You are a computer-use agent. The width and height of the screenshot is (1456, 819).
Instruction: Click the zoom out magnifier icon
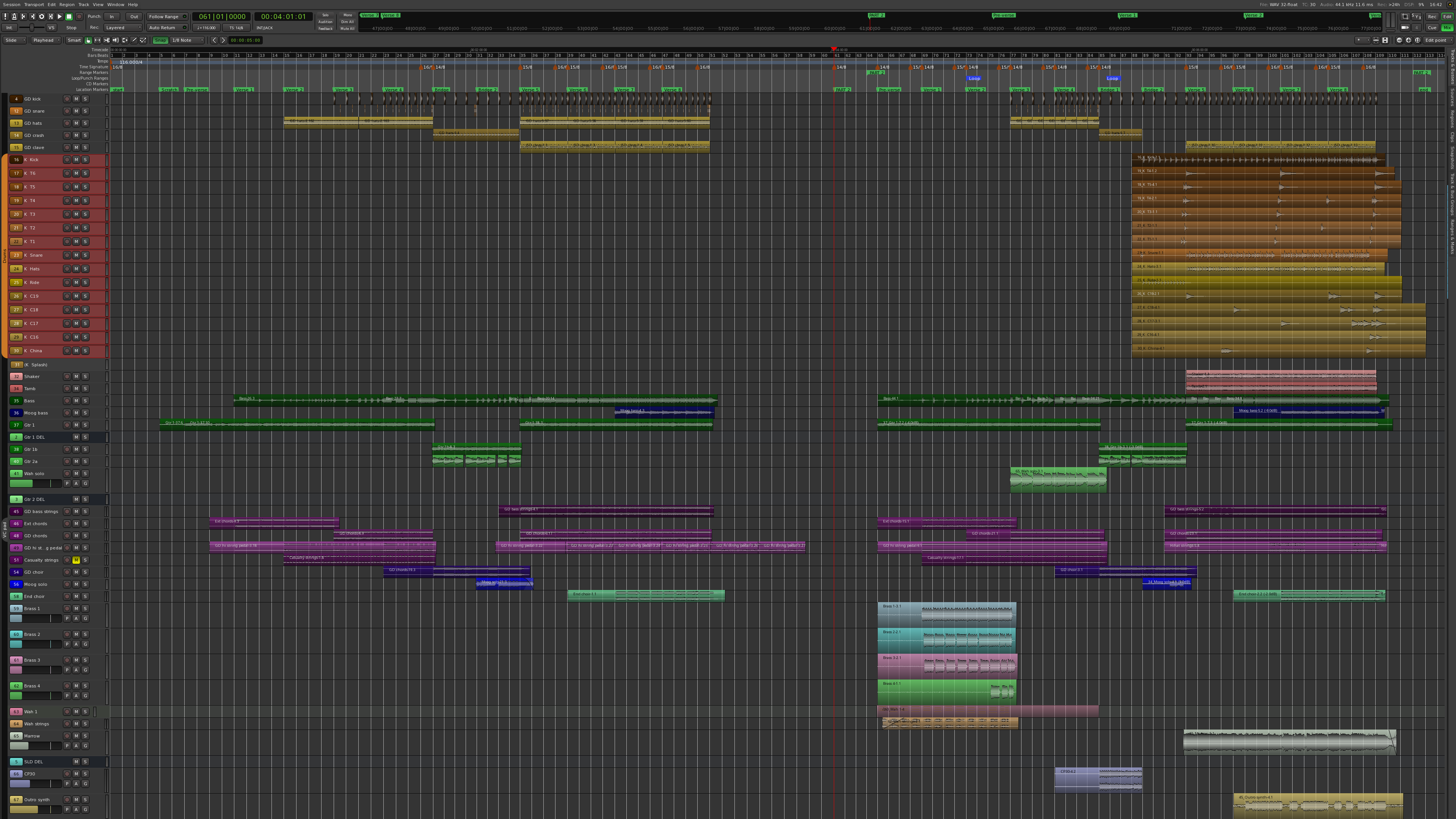tap(1400, 40)
